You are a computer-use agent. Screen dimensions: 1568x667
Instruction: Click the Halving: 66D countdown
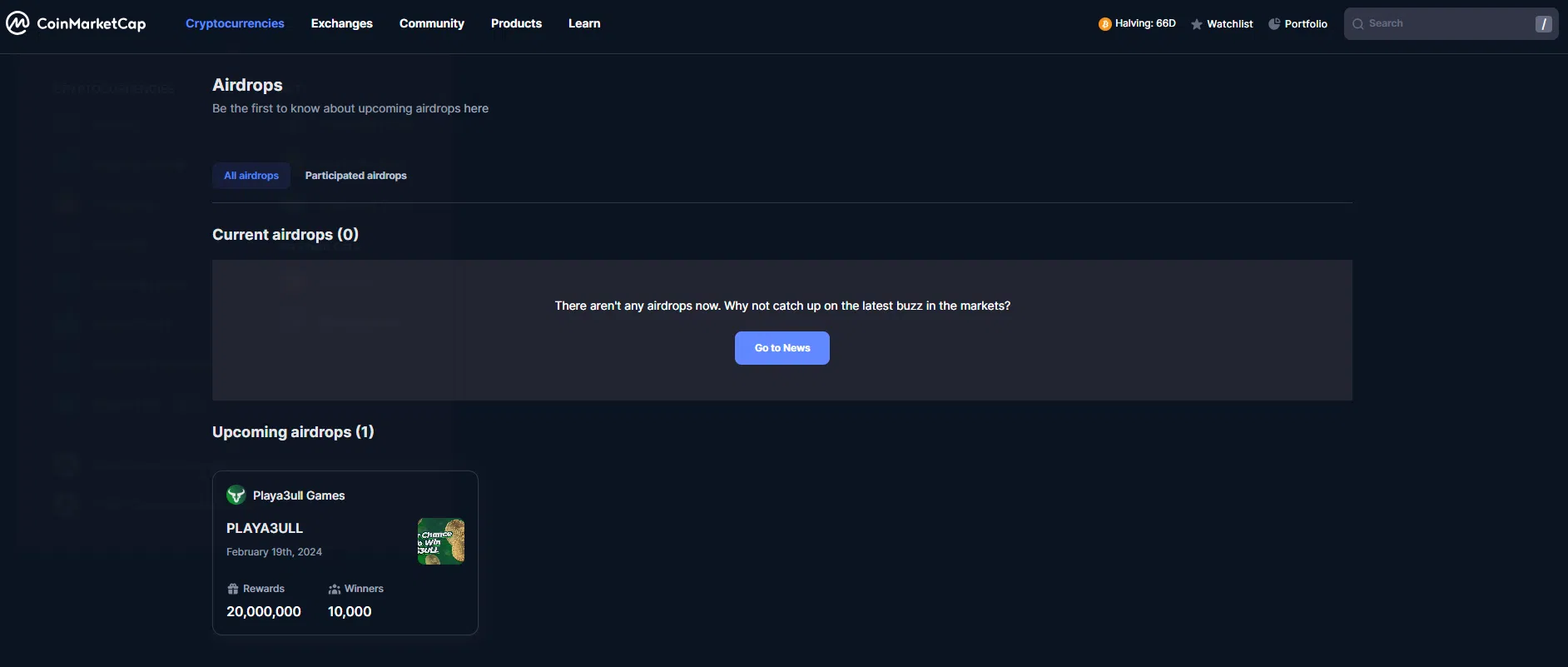1145,23
